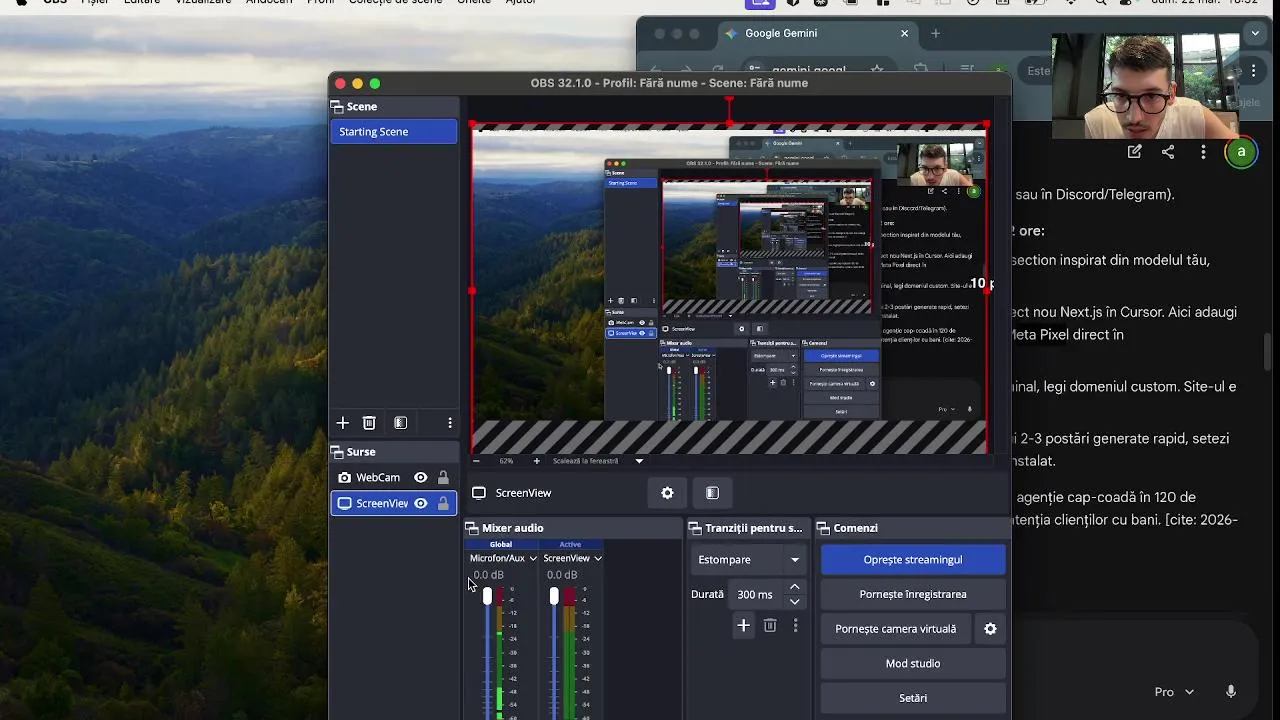Click the 'Mixer audio' panel title
The height and width of the screenshot is (720, 1280).
tap(513, 528)
